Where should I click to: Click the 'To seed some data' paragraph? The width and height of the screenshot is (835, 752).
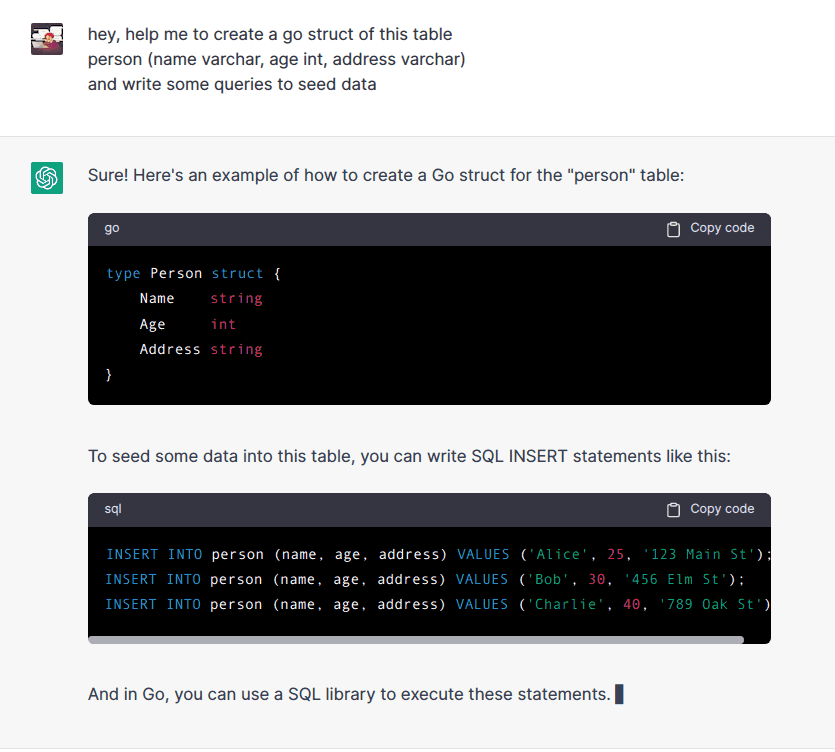tap(409, 457)
